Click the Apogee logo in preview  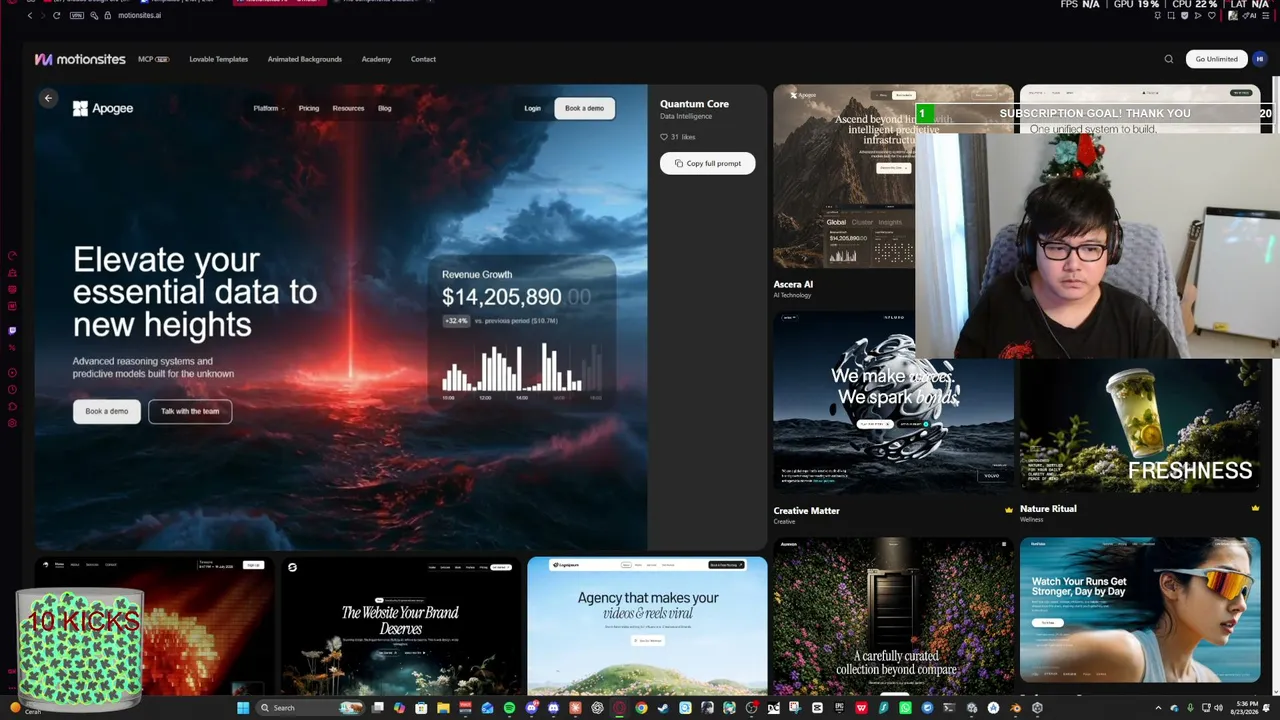click(x=103, y=108)
